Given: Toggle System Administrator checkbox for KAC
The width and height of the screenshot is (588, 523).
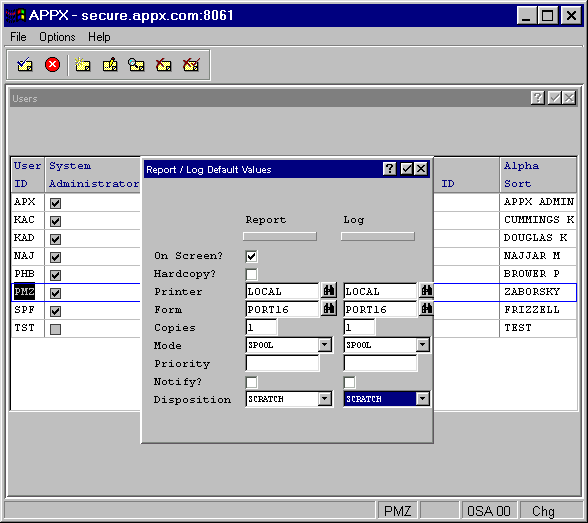Looking at the screenshot, I should click(56, 221).
